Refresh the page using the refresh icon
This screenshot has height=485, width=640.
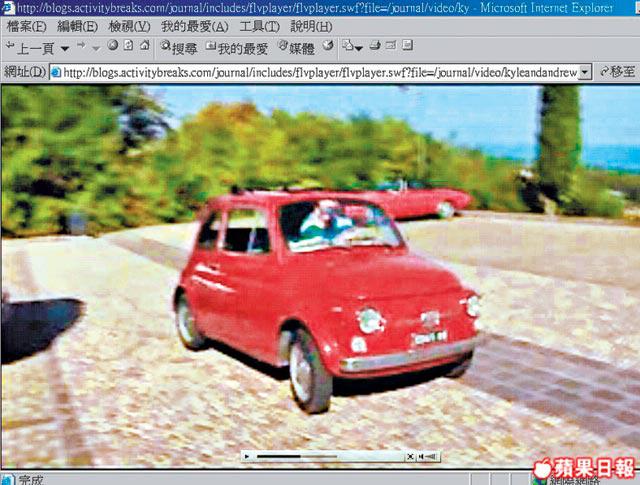point(129,45)
